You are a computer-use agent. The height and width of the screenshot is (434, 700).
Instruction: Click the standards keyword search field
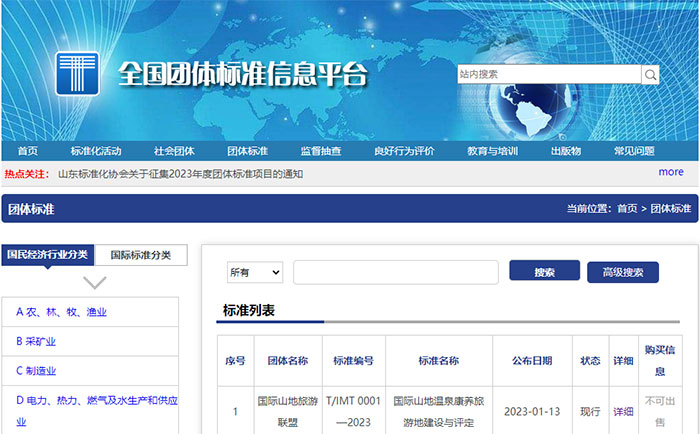(x=396, y=272)
